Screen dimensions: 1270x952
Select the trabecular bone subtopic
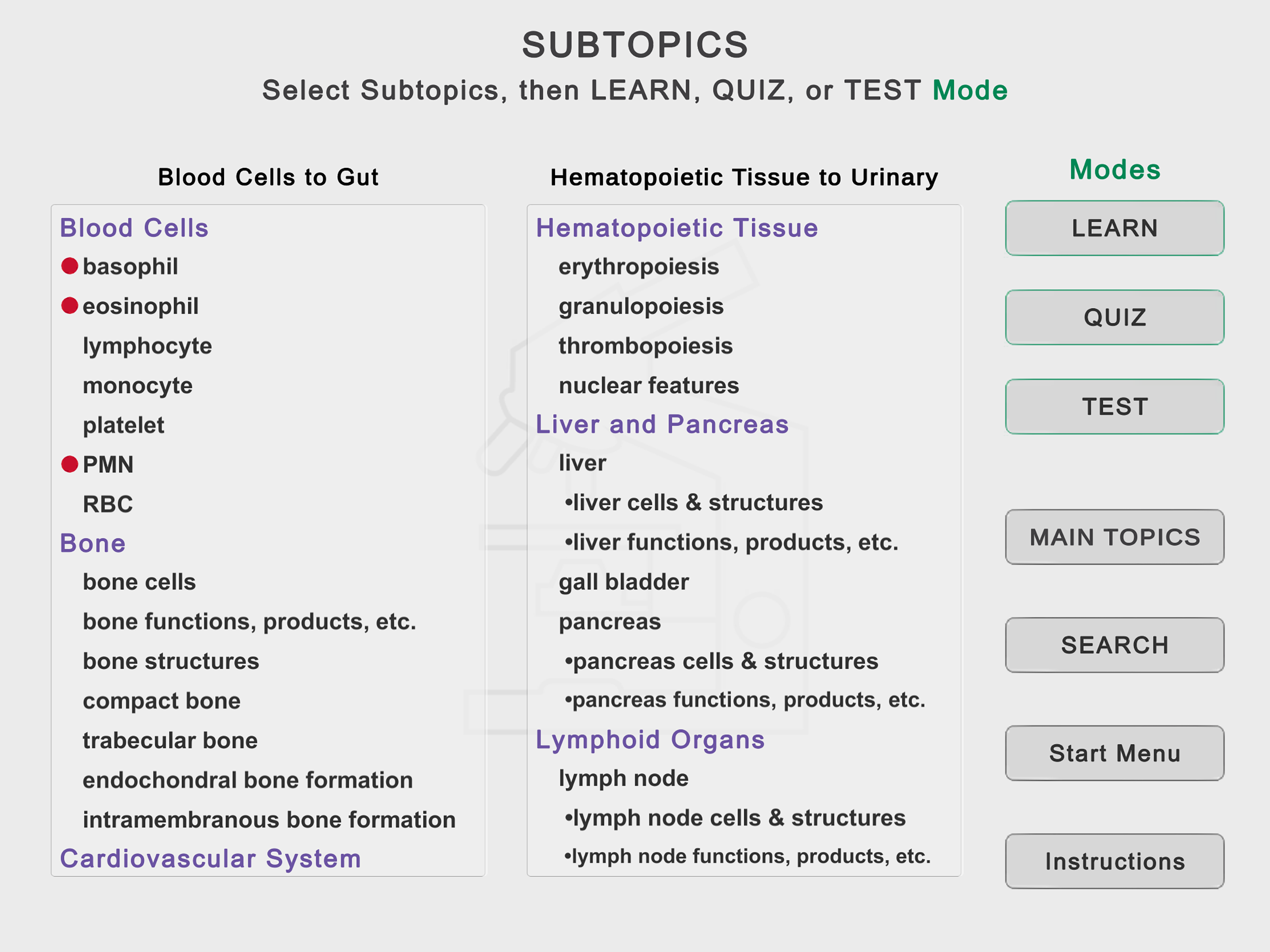pyautogui.click(x=170, y=740)
